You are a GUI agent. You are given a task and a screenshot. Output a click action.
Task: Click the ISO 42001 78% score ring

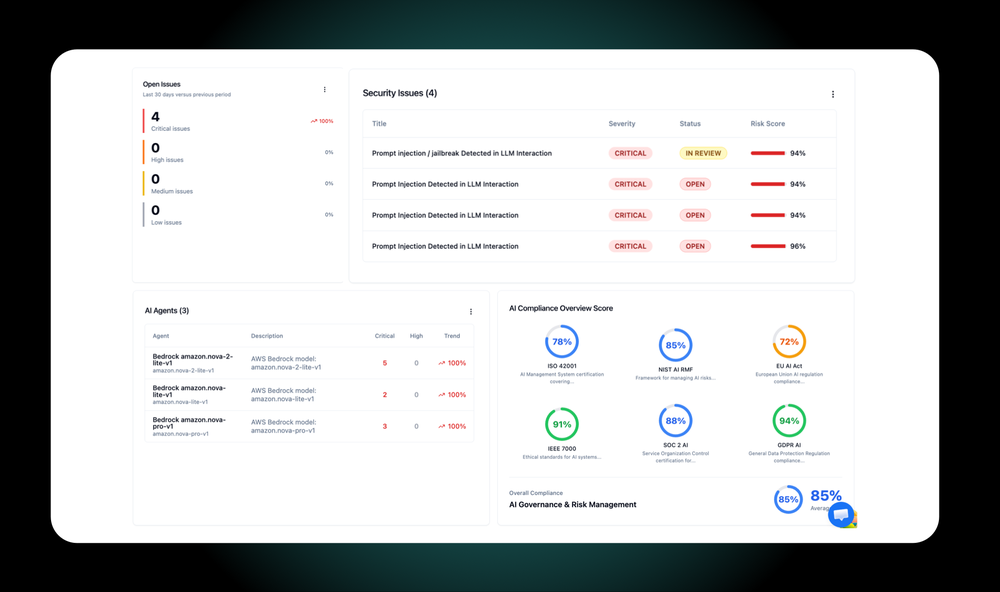[x=562, y=342]
